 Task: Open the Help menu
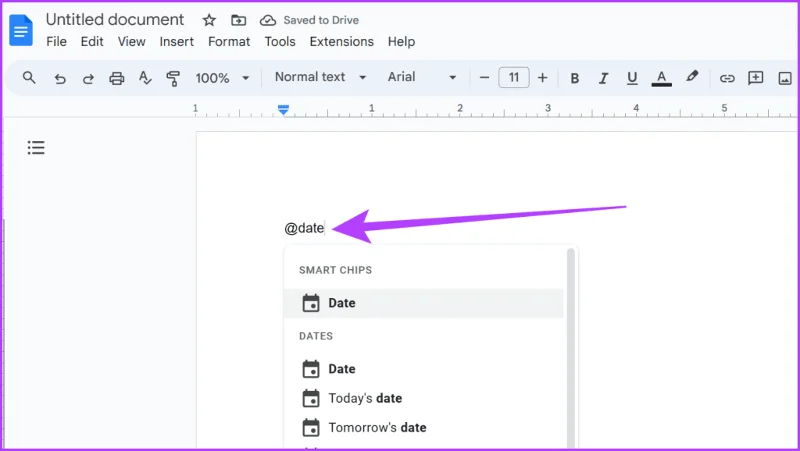(x=401, y=41)
